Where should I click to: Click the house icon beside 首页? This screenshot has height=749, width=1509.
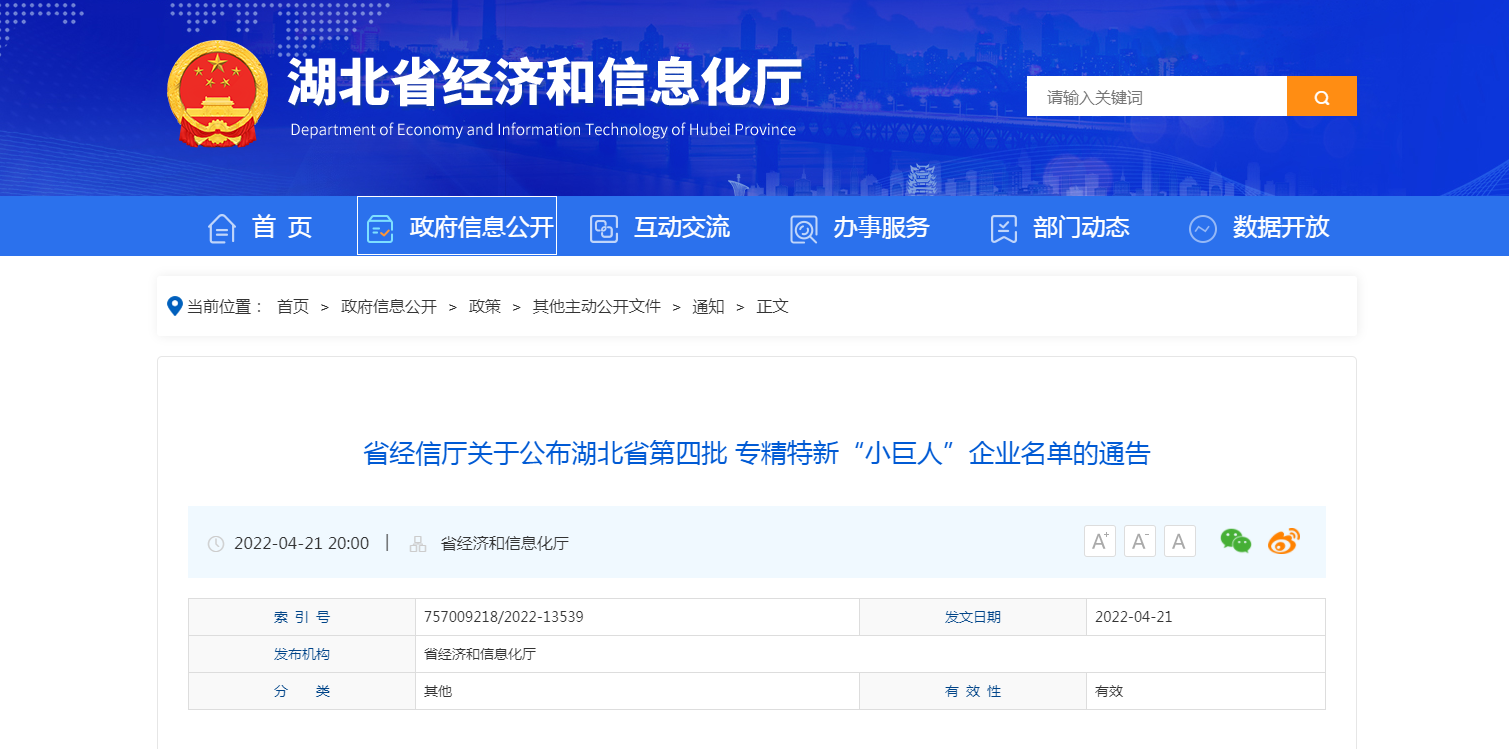pos(221,228)
